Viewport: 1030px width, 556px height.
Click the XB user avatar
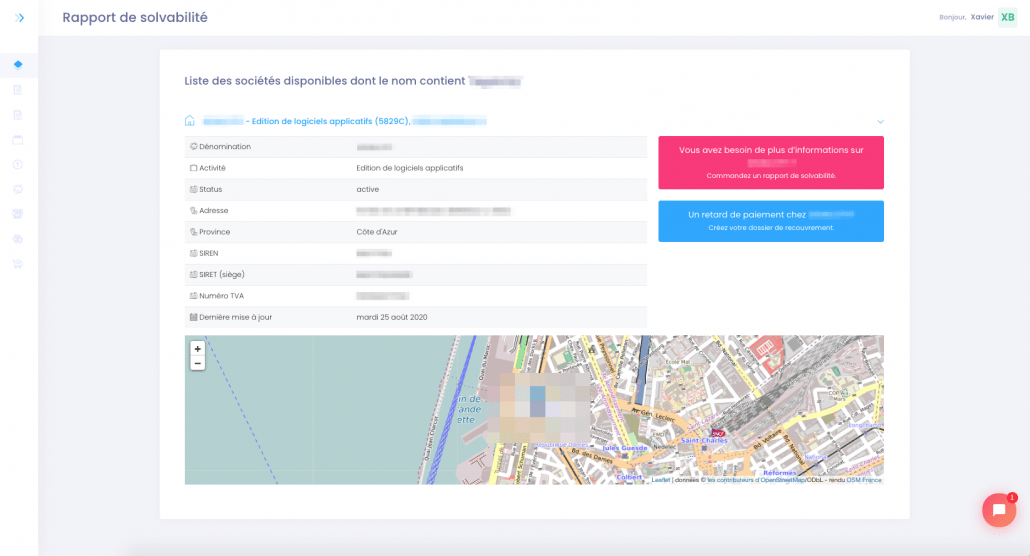point(1007,17)
